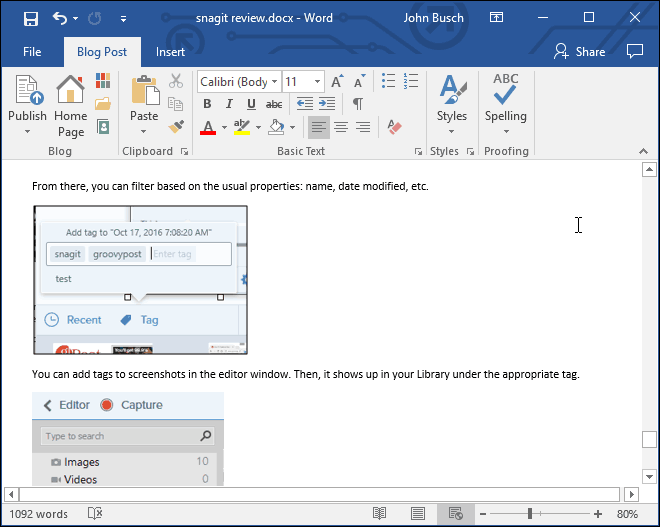Increase the paragraph indent
Image resolution: width=660 pixels, height=527 pixels.
327,104
